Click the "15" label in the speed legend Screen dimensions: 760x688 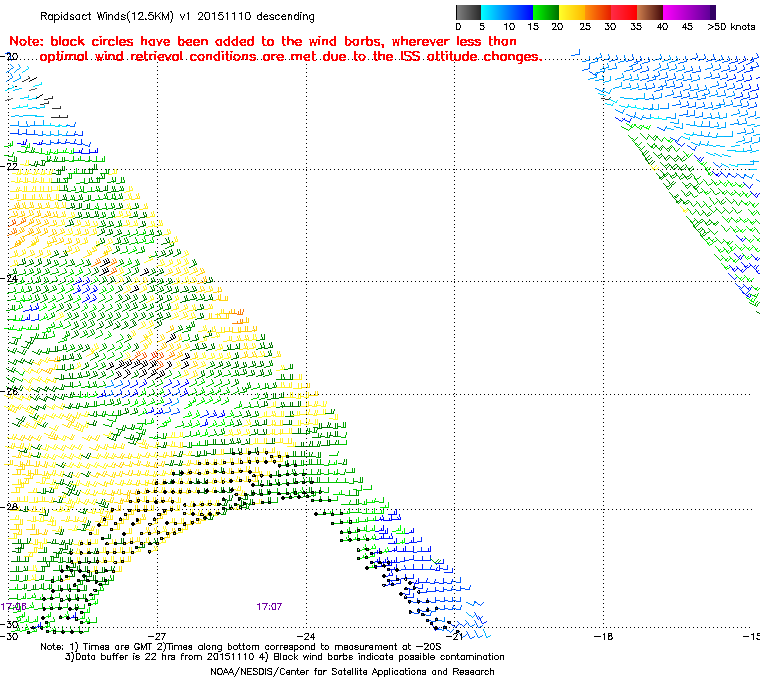pyautogui.click(x=533, y=27)
